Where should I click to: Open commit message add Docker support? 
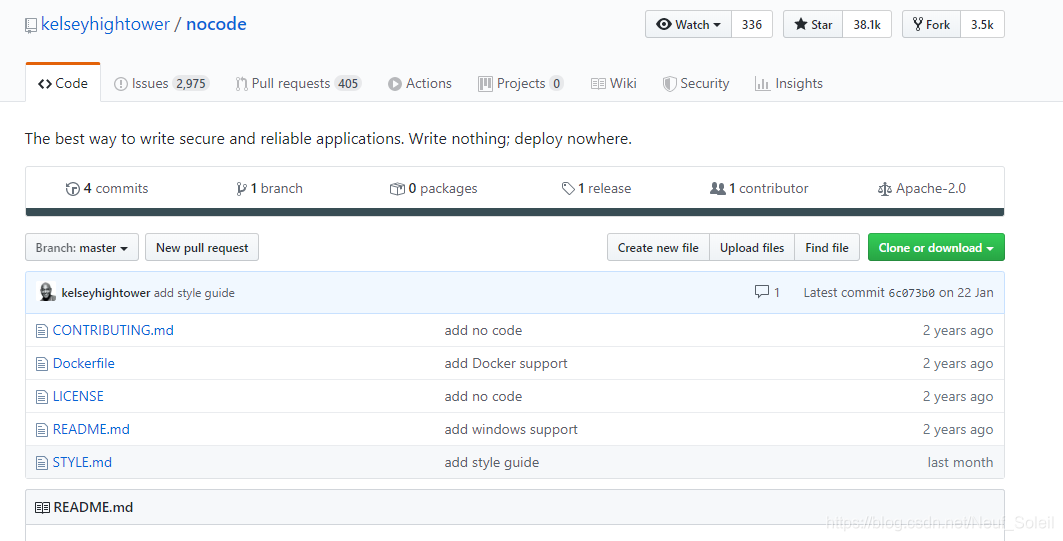(x=506, y=363)
